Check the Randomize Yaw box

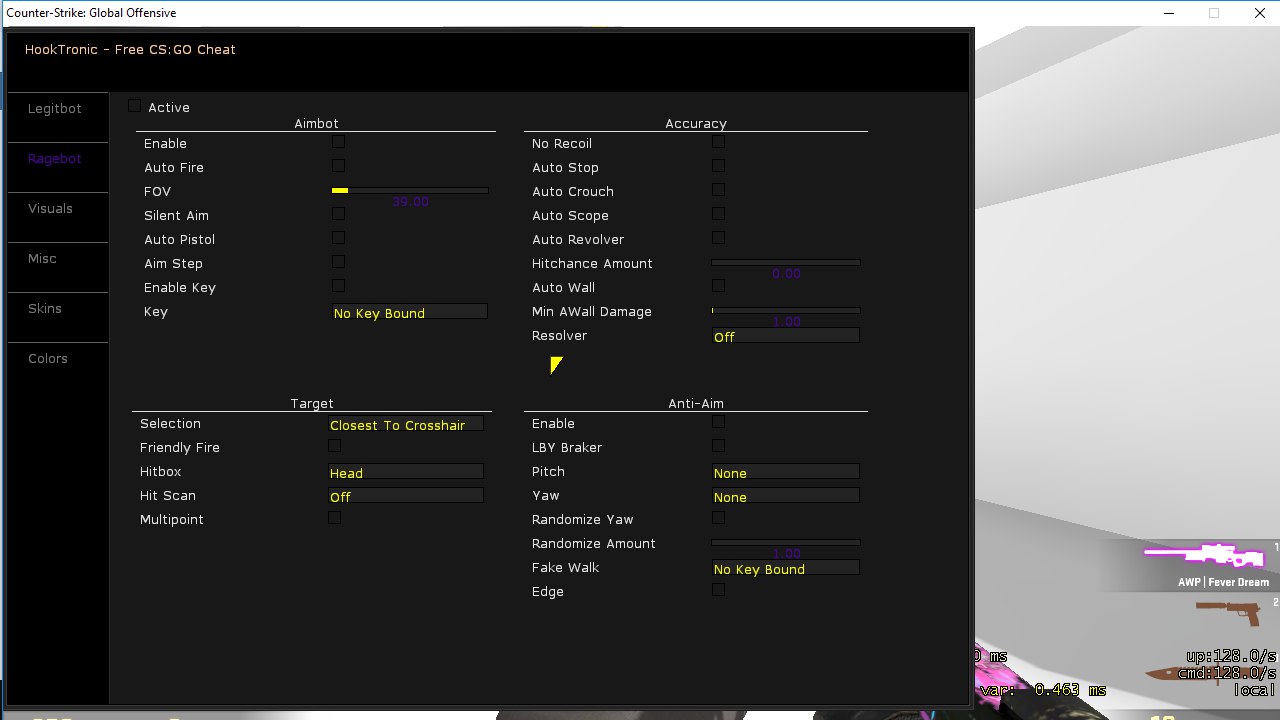click(x=718, y=518)
